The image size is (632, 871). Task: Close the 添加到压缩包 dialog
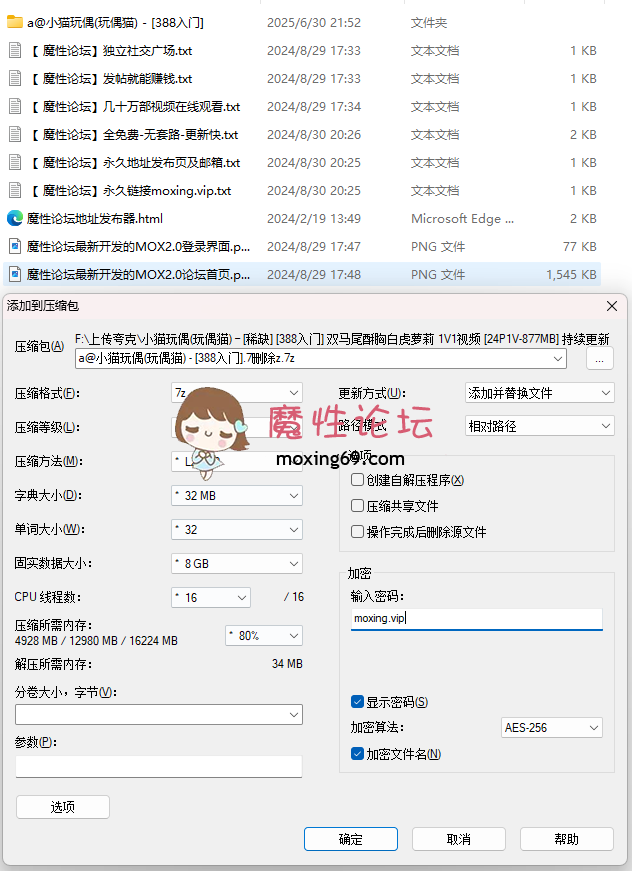pyautogui.click(x=611, y=306)
